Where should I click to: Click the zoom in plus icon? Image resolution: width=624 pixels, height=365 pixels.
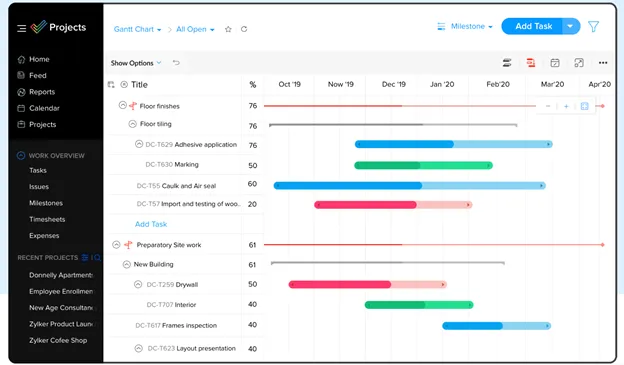(x=566, y=106)
